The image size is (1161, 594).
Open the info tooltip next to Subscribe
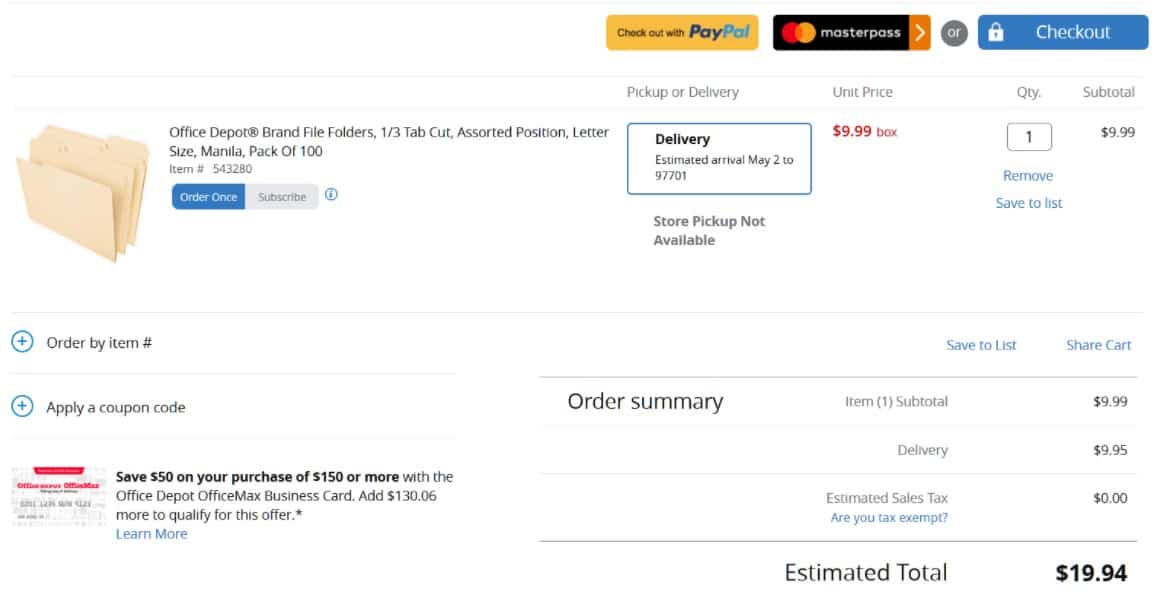[x=331, y=195]
